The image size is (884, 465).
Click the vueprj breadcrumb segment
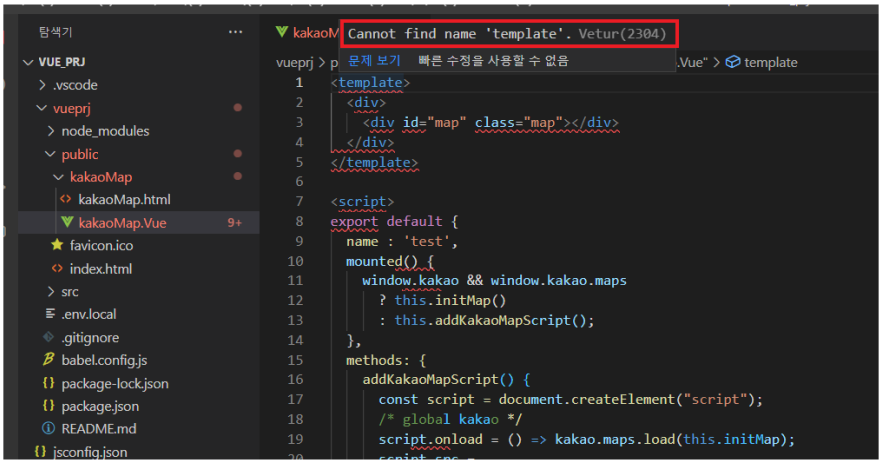point(294,63)
